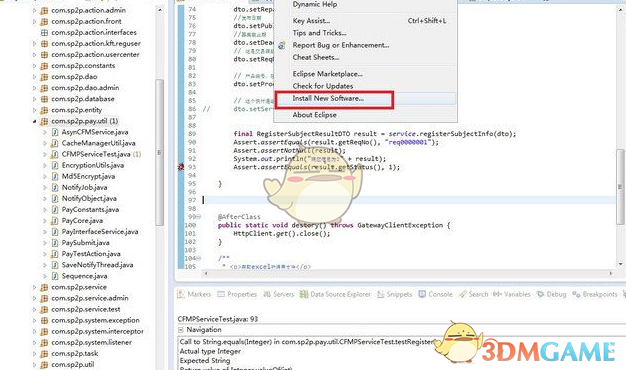Click editor vertical scrollbar down arrow
The height and width of the screenshot is (370, 626).
point(620,264)
